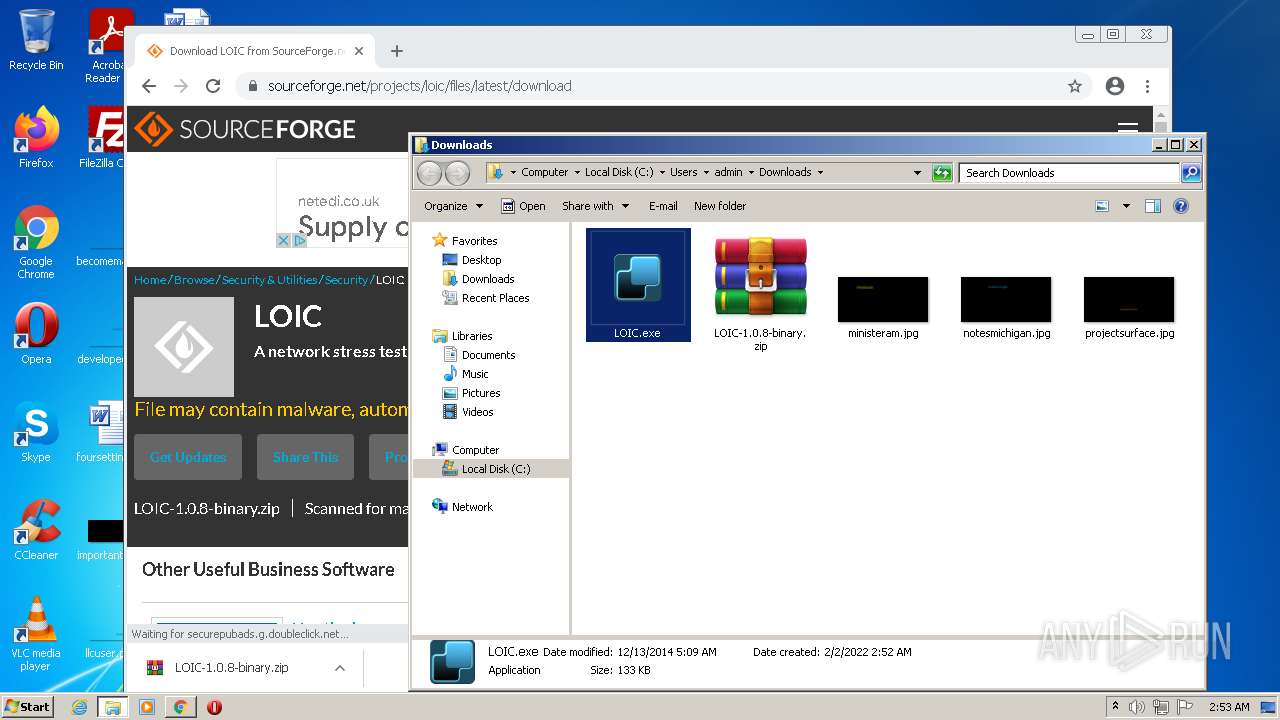
Task: Open Chrome profile icon
Action: 1115,86
